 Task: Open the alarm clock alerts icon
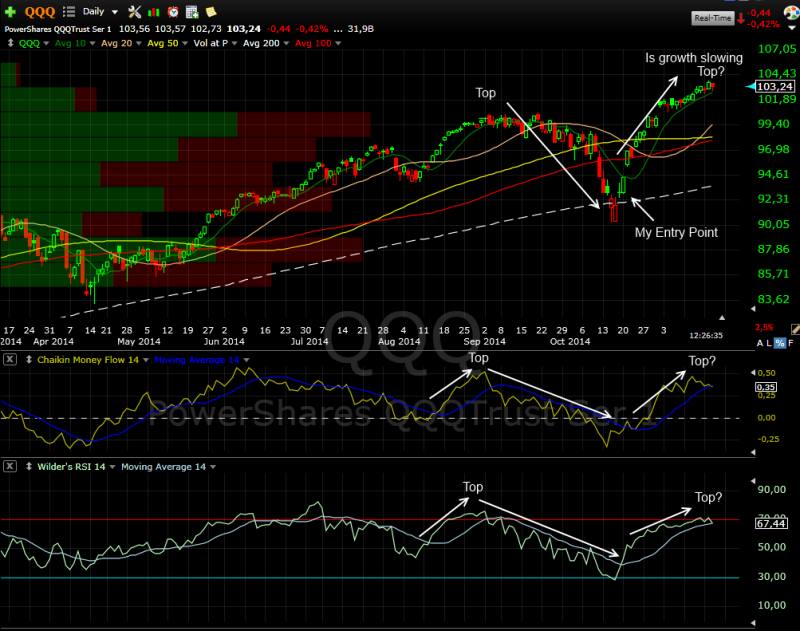pos(173,11)
